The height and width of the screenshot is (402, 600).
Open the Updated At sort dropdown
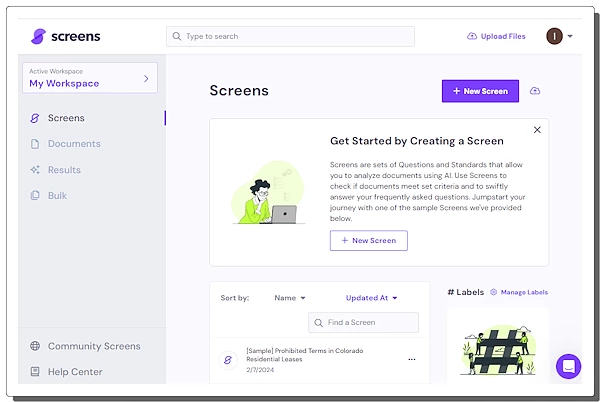click(x=371, y=298)
